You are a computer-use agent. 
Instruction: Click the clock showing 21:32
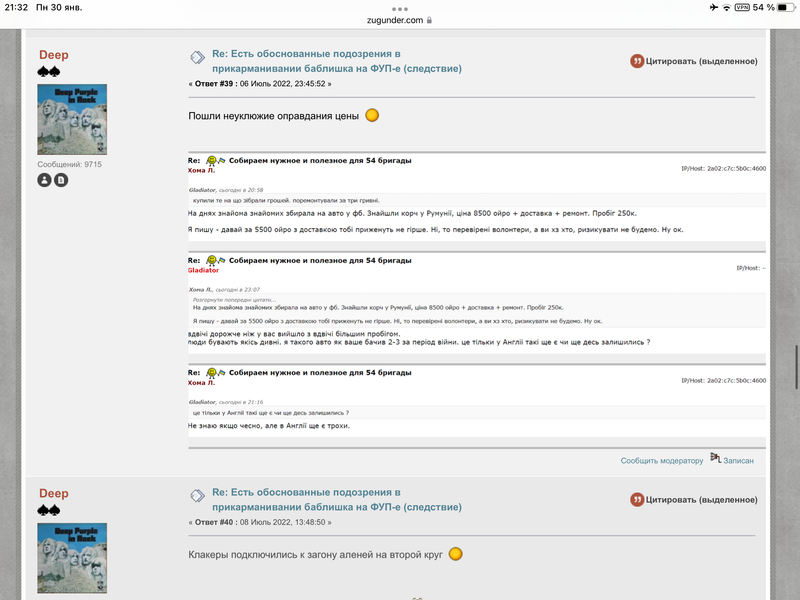(x=16, y=7)
